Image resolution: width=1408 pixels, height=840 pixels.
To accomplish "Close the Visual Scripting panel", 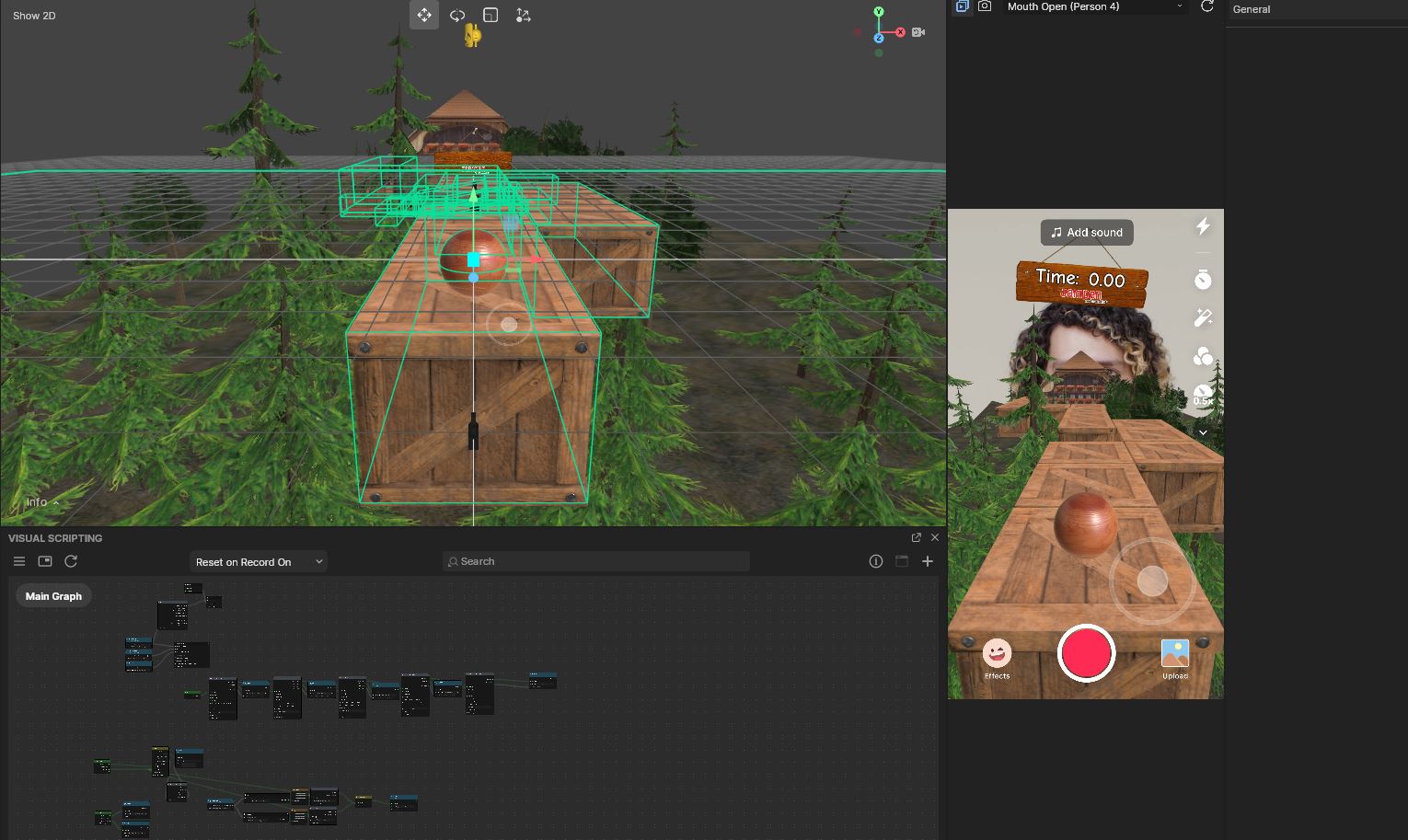I will point(935,537).
